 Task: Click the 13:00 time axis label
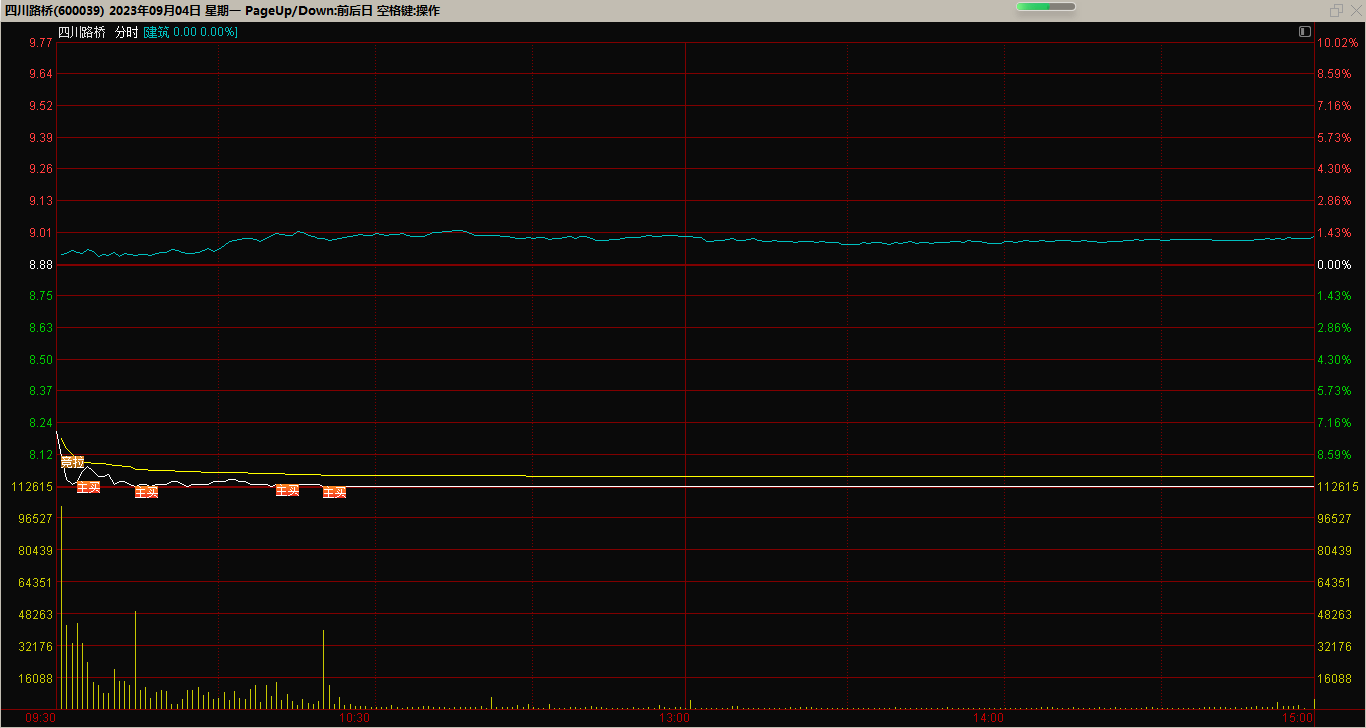click(675, 718)
